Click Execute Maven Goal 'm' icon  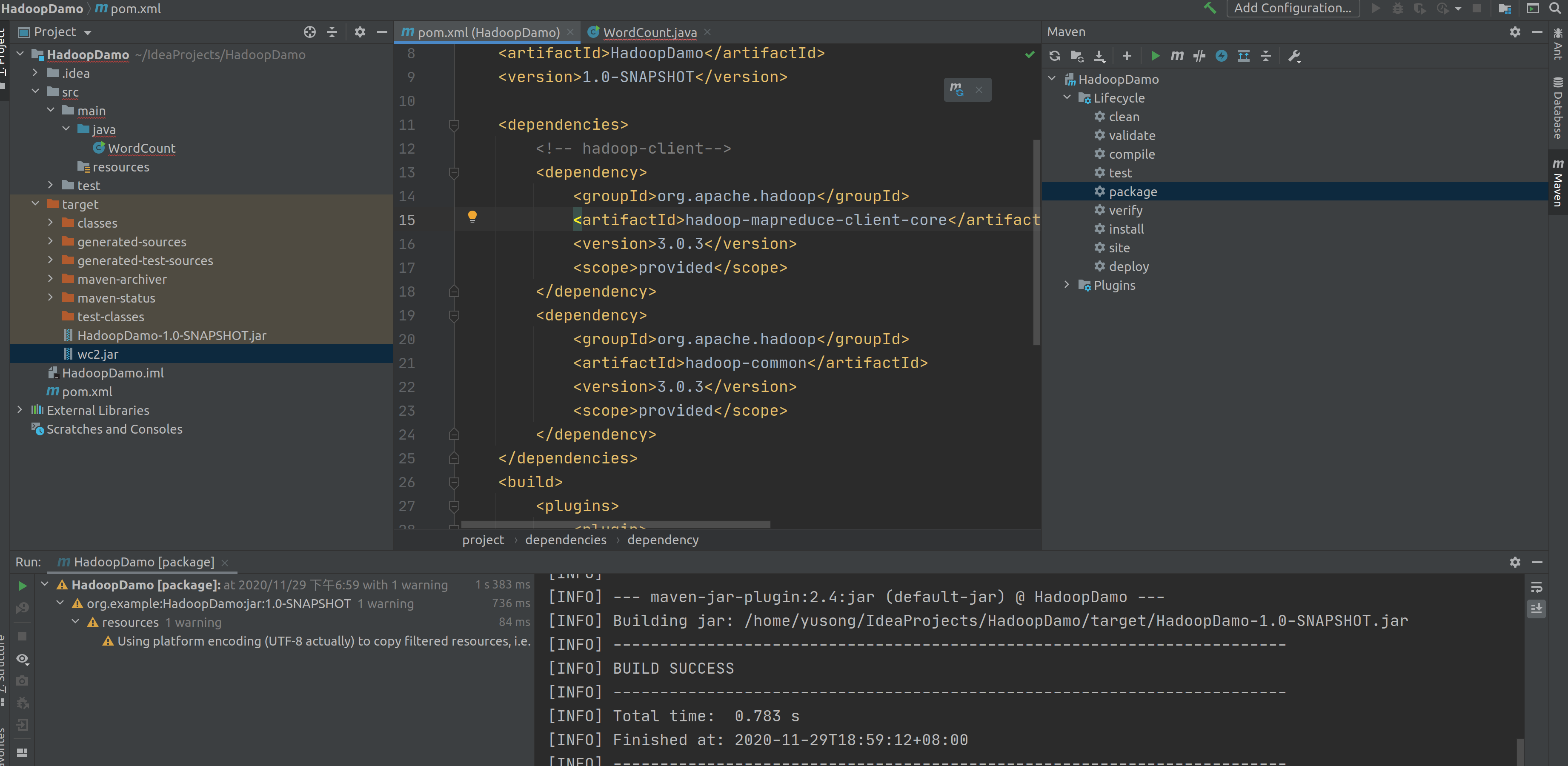pos(1177,56)
